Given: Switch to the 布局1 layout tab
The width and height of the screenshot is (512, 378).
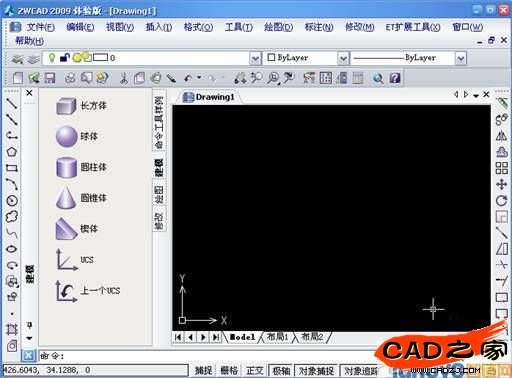Looking at the screenshot, I should [277, 337].
